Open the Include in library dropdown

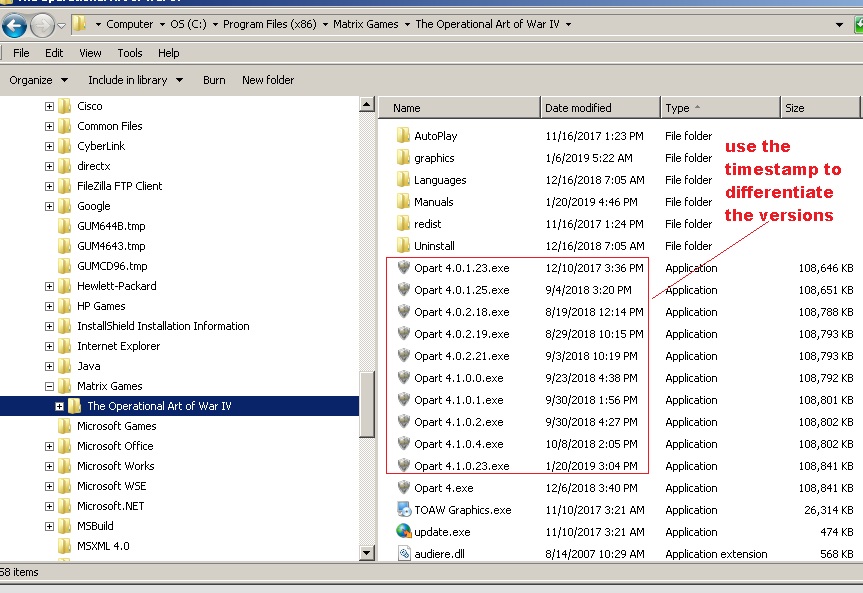point(135,80)
